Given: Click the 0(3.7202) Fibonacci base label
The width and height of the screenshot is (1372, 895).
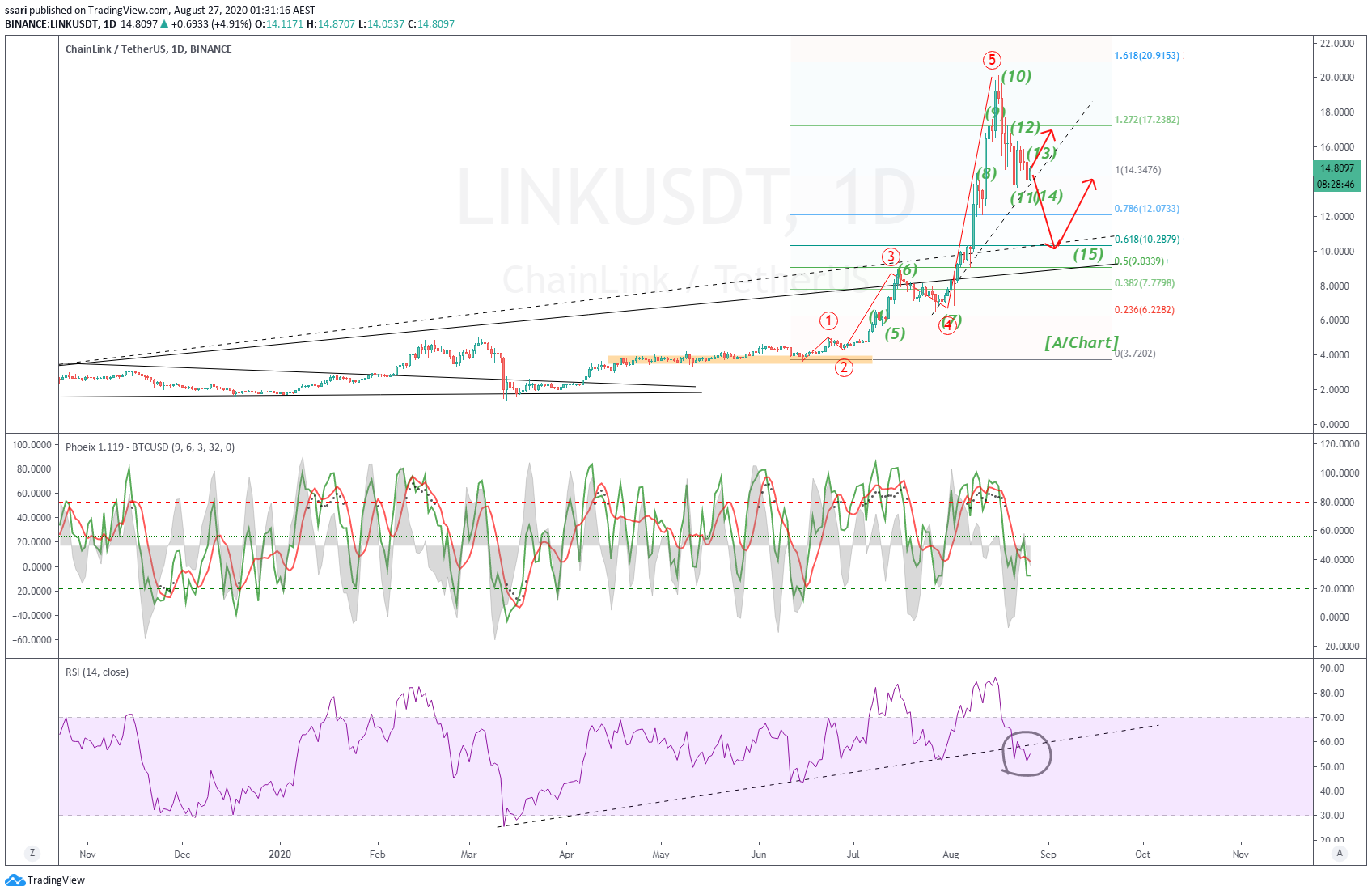Looking at the screenshot, I should pyautogui.click(x=1135, y=354).
